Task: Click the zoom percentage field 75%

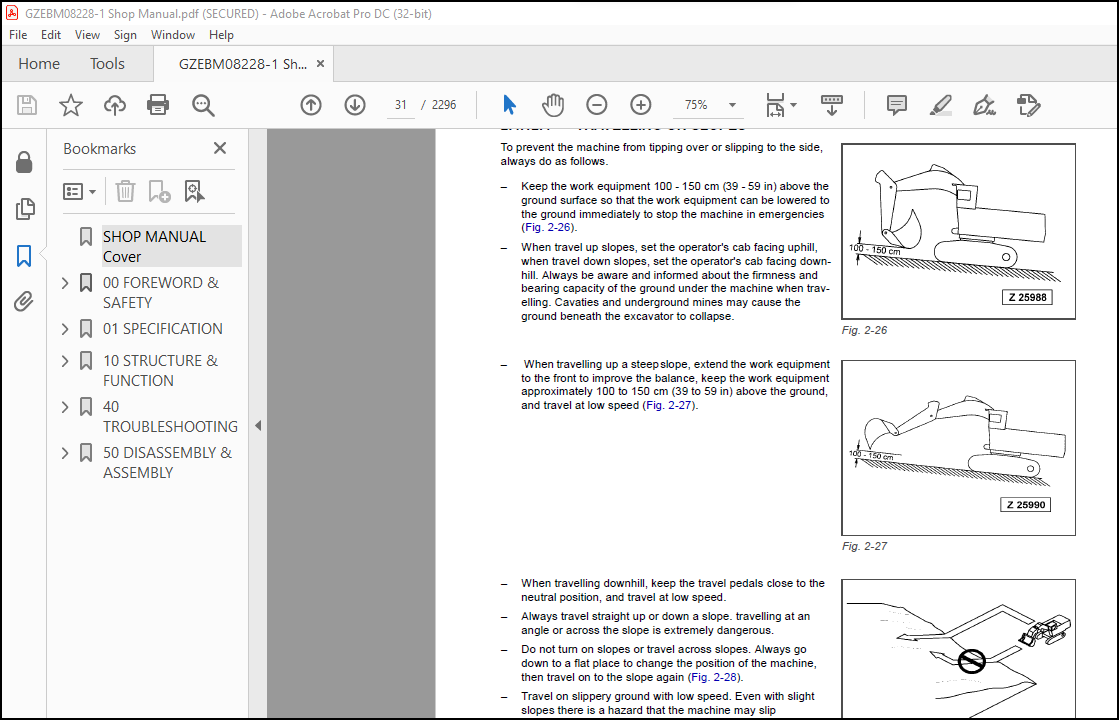Action: (x=696, y=105)
